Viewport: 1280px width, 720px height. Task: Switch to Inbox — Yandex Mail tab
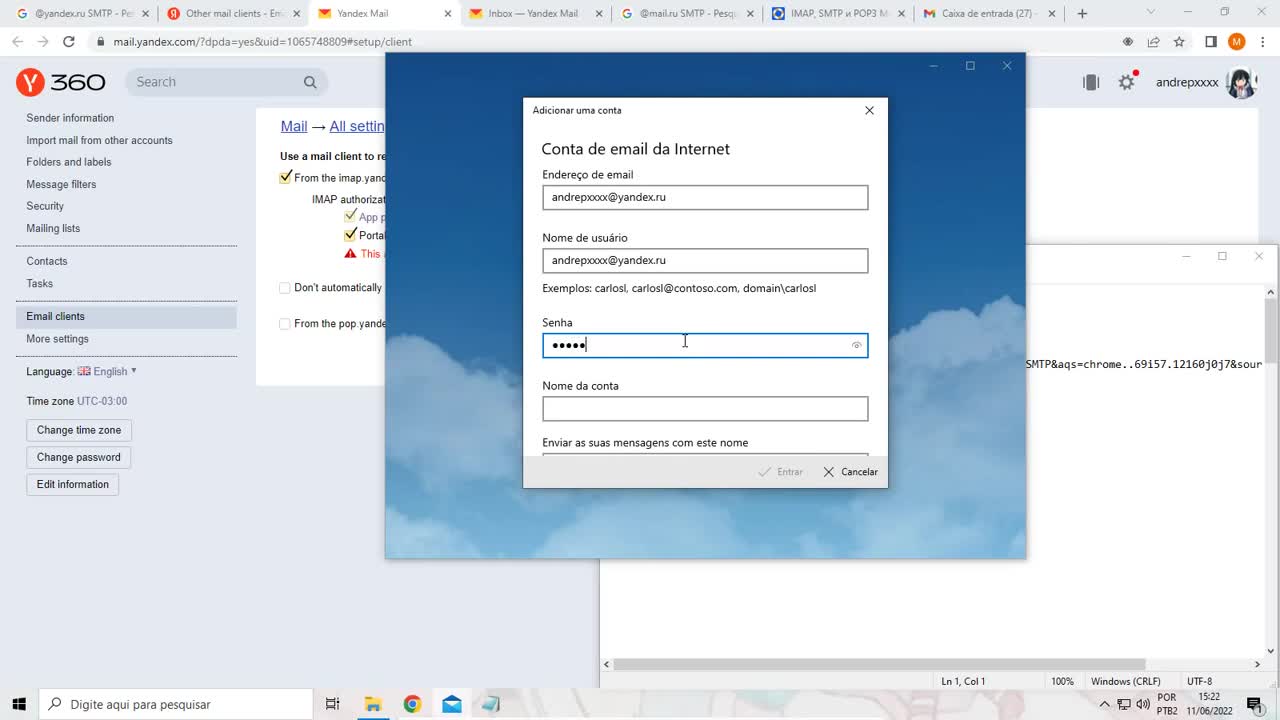coord(535,14)
